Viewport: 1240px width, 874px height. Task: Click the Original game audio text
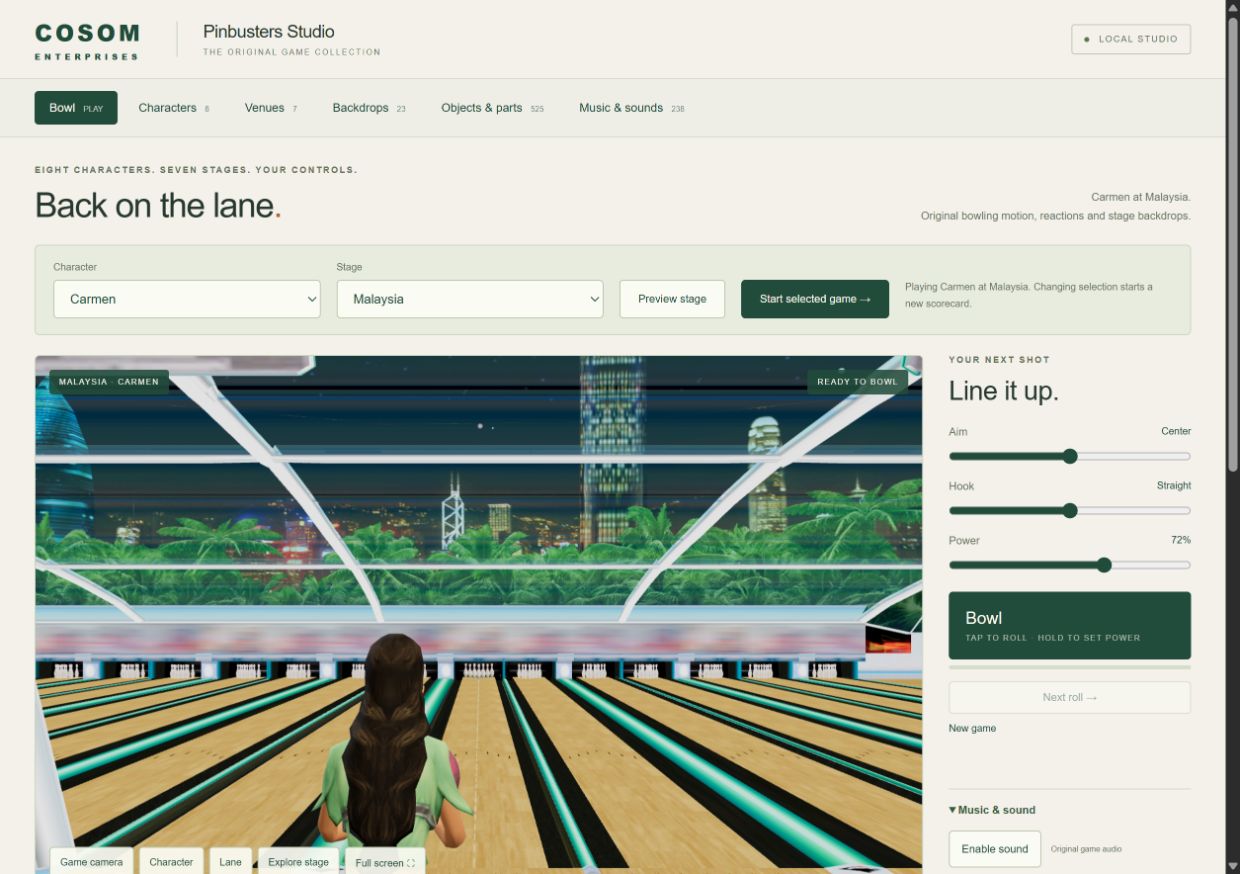1086,849
